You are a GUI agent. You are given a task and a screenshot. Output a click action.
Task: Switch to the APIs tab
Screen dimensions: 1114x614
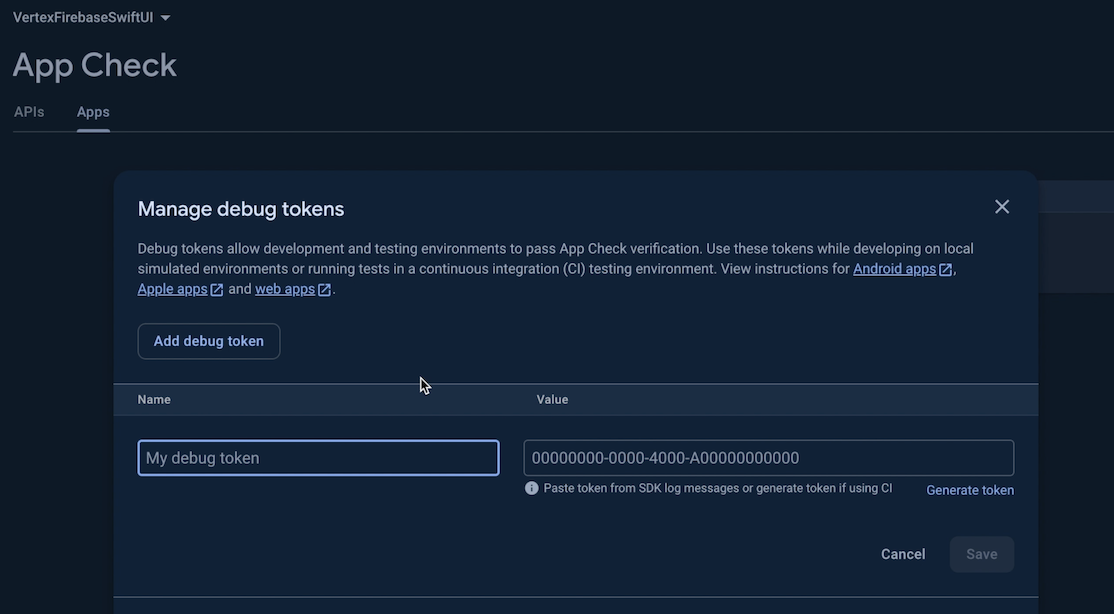tap(29, 112)
